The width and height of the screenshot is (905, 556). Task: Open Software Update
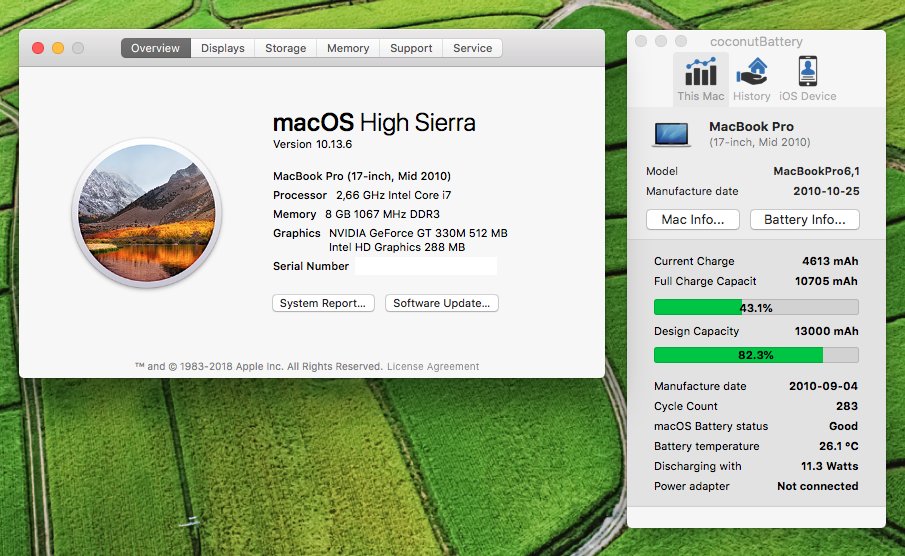442,303
